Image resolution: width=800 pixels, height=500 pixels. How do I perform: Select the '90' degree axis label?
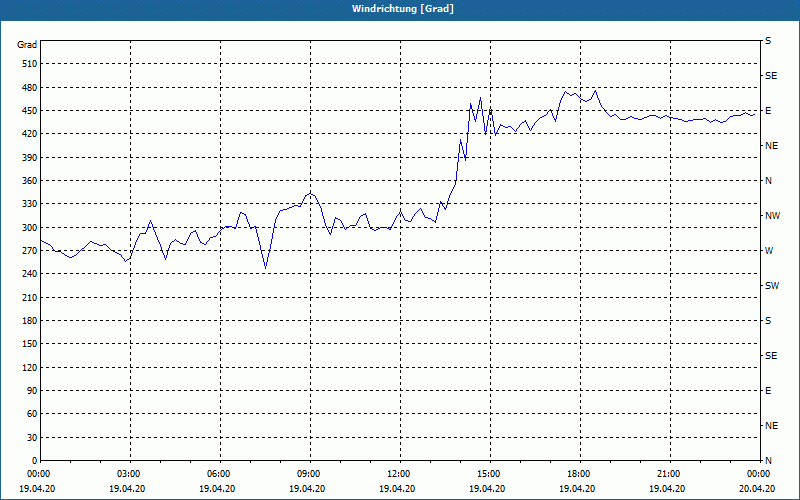[32, 391]
